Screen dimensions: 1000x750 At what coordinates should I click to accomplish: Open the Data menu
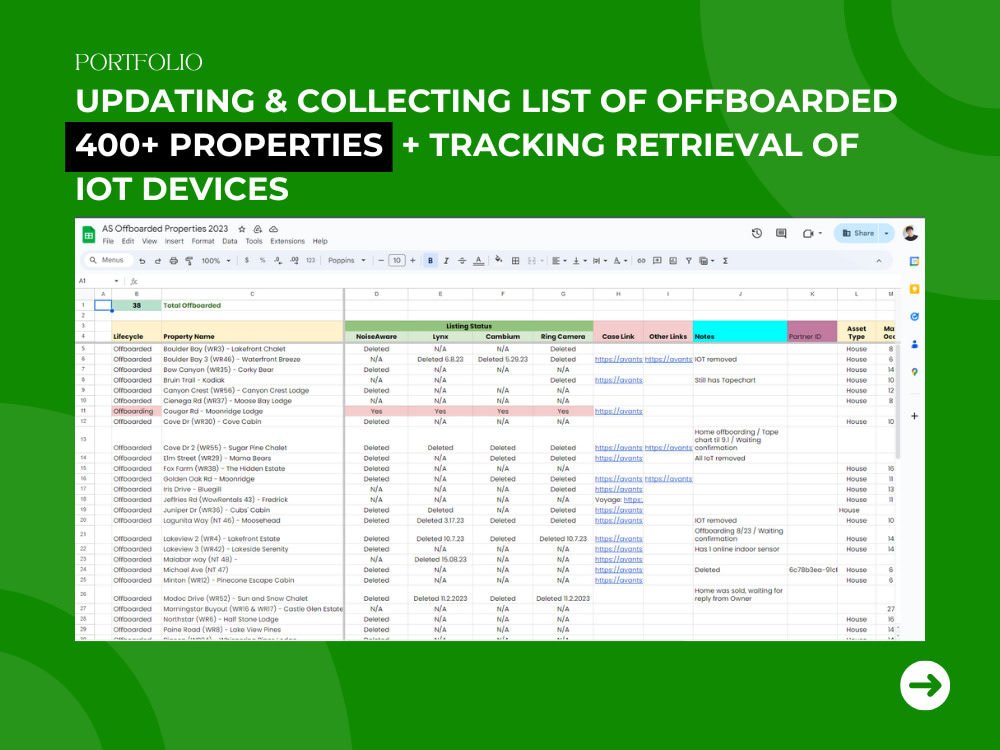(x=230, y=242)
